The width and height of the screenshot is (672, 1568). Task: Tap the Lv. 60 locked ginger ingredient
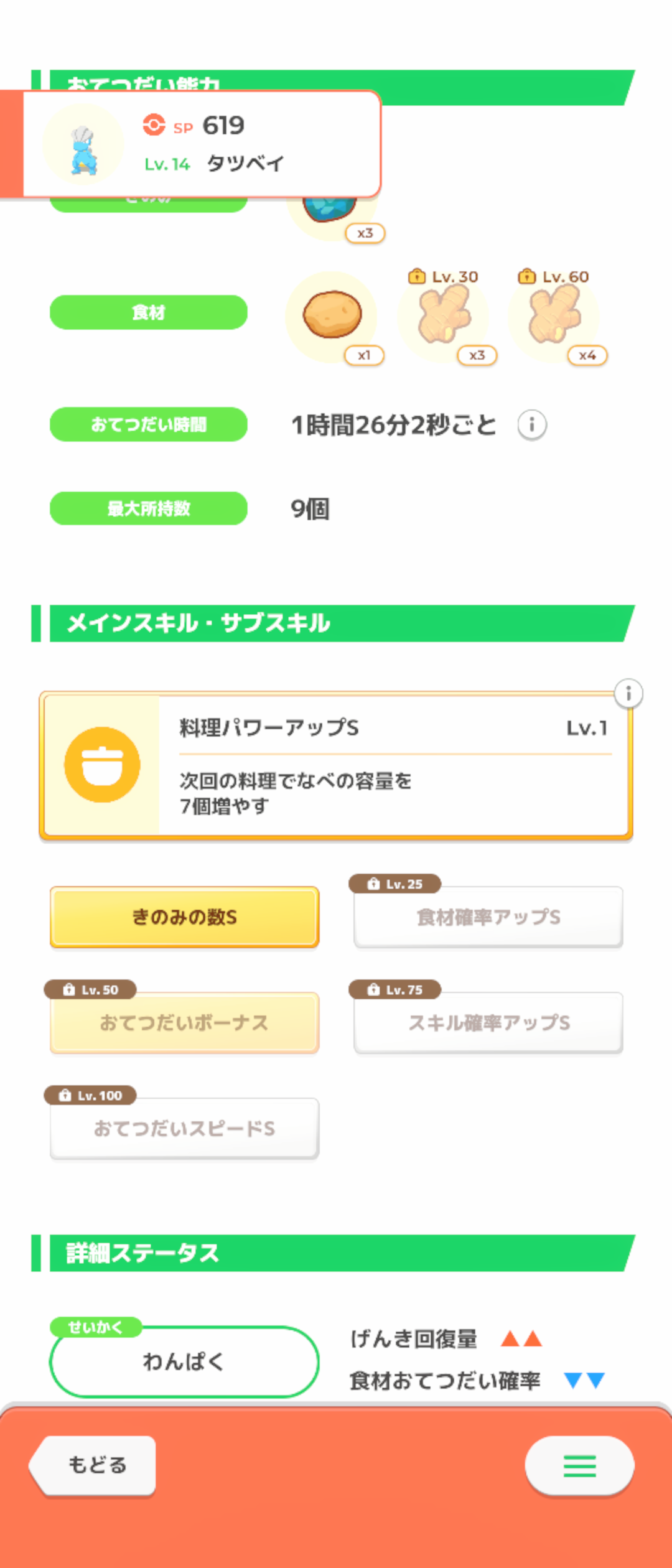(x=554, y=315)
